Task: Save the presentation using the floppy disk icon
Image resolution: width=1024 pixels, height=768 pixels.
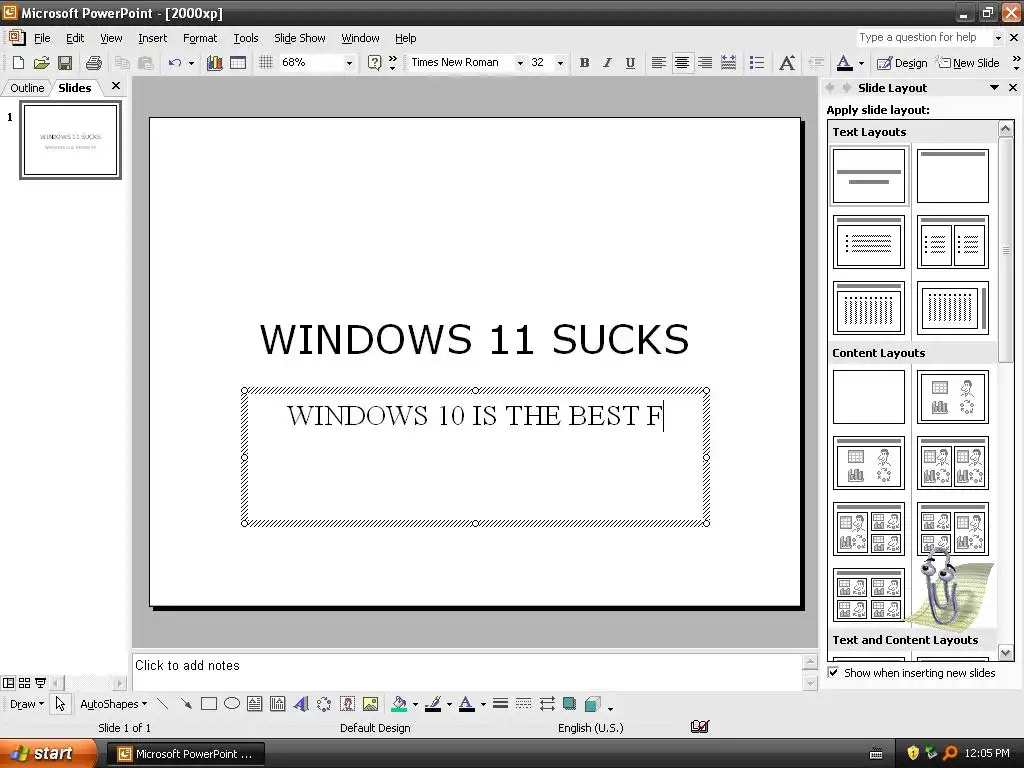Action: 65,63
